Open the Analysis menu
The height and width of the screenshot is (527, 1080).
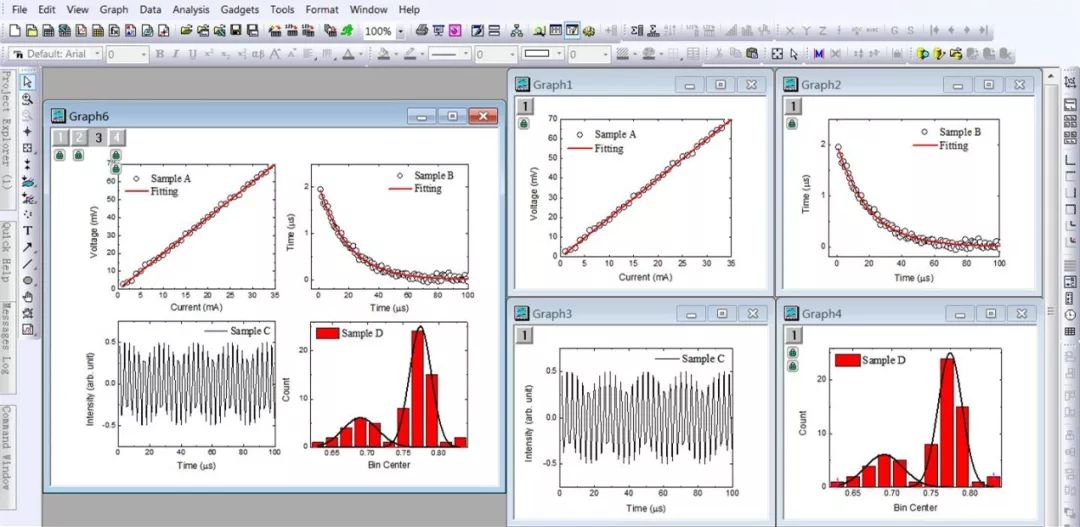click(191, 10)
